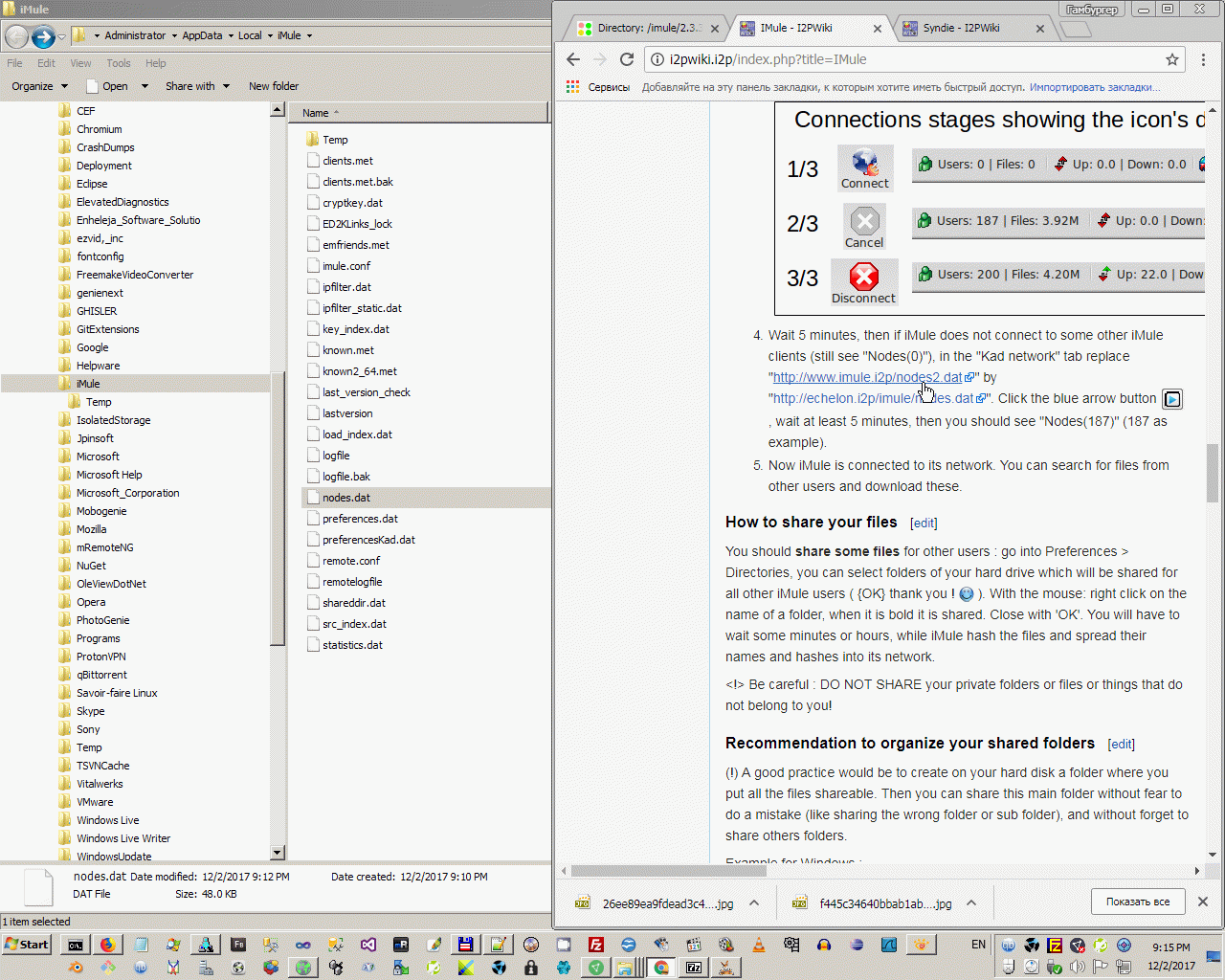Launch Firefox from the taskbar
This screenshot has width=1225, height=980.
point(107,945)
